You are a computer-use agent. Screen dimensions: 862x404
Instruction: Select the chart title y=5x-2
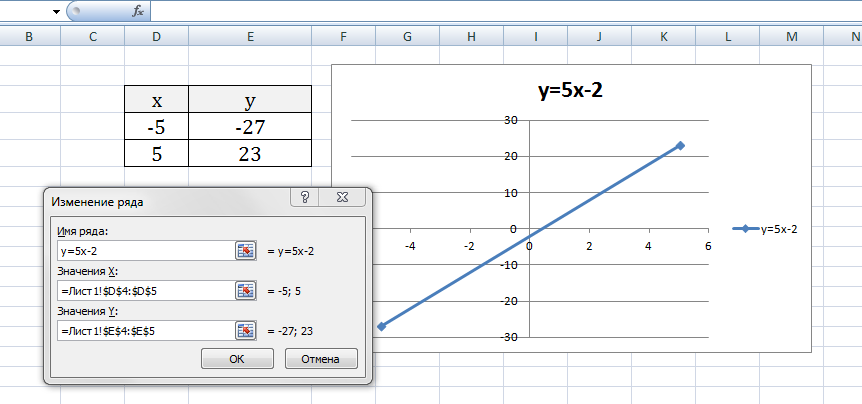coord(570,92)
